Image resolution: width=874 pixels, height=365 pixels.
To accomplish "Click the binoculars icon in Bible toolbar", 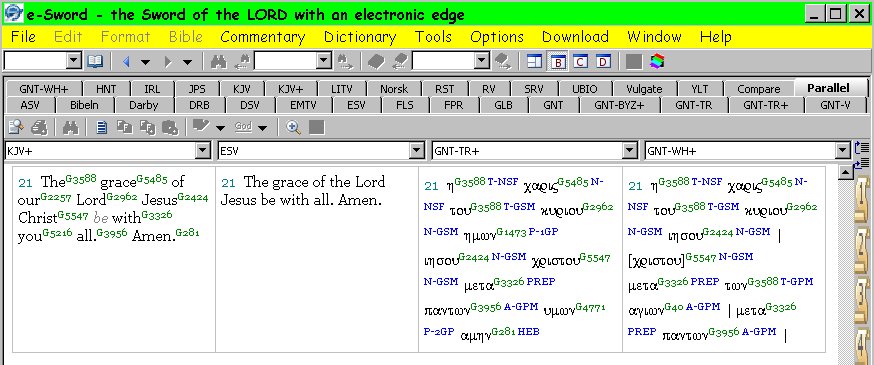I will pyautogui.click(x=71, y=128).
